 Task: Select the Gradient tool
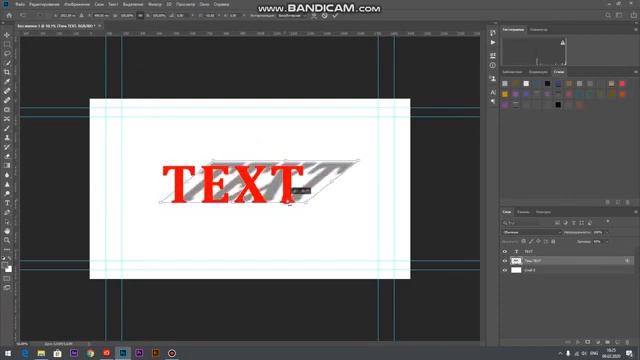(7, 166)
